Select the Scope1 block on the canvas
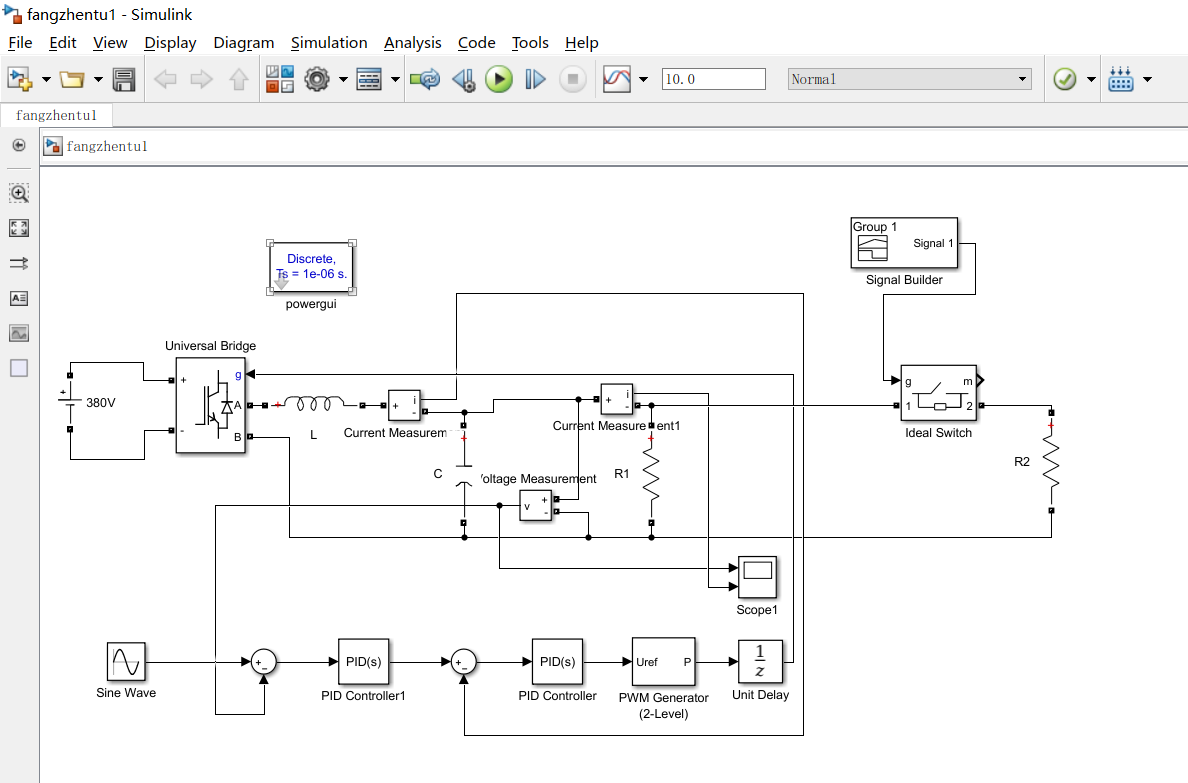 (x=757, y=576)
